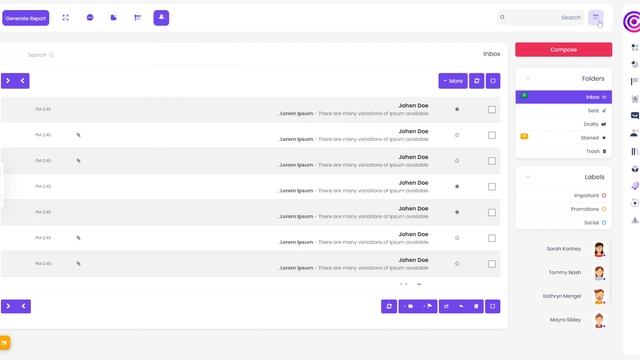Click the trash icon in the bottom toolbar

click(476, 307)
